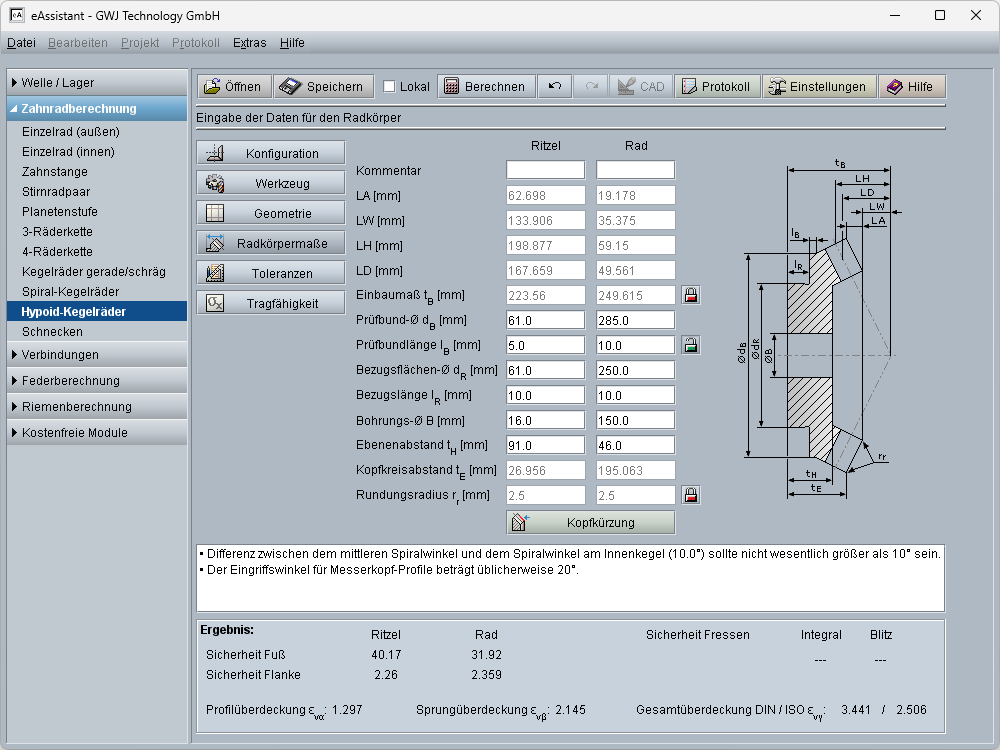Image resolution: width=1000 pixels, height=750 pixels.
Task: Enable the Lokal checkbox
Action: [x=390, y=87]
